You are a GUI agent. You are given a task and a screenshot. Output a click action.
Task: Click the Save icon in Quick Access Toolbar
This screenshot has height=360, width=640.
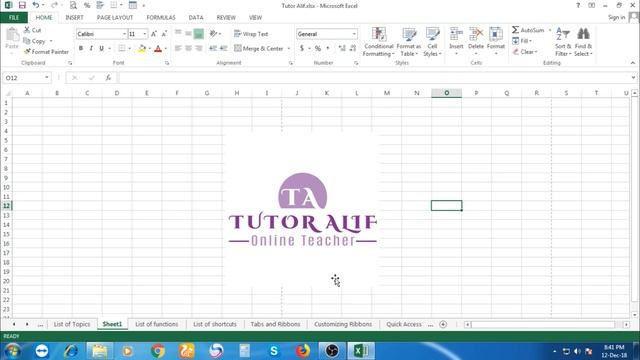[22, 5]
